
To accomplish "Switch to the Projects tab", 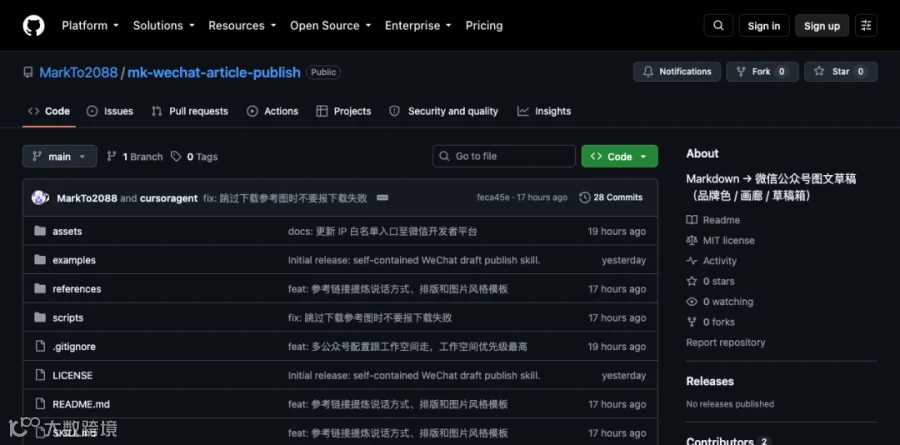I will (x=343, y=111).
